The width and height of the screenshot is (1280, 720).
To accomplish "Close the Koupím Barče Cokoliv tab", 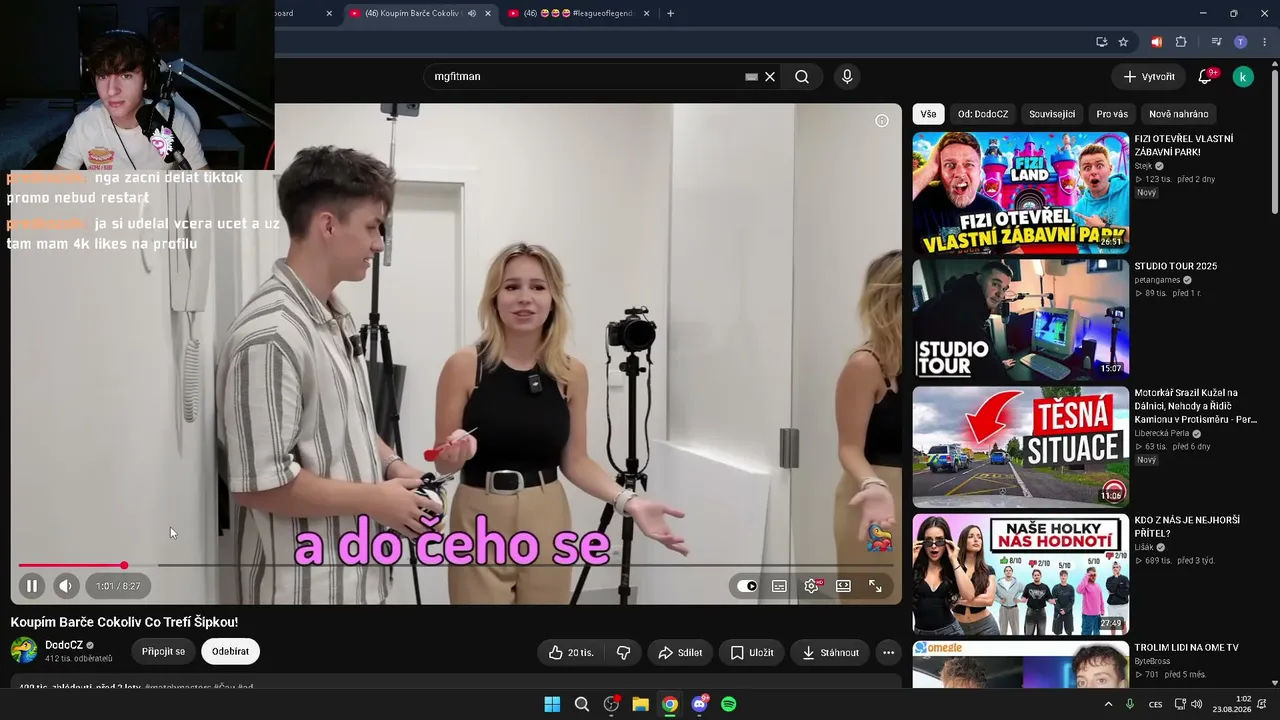I will coord(488,13).
